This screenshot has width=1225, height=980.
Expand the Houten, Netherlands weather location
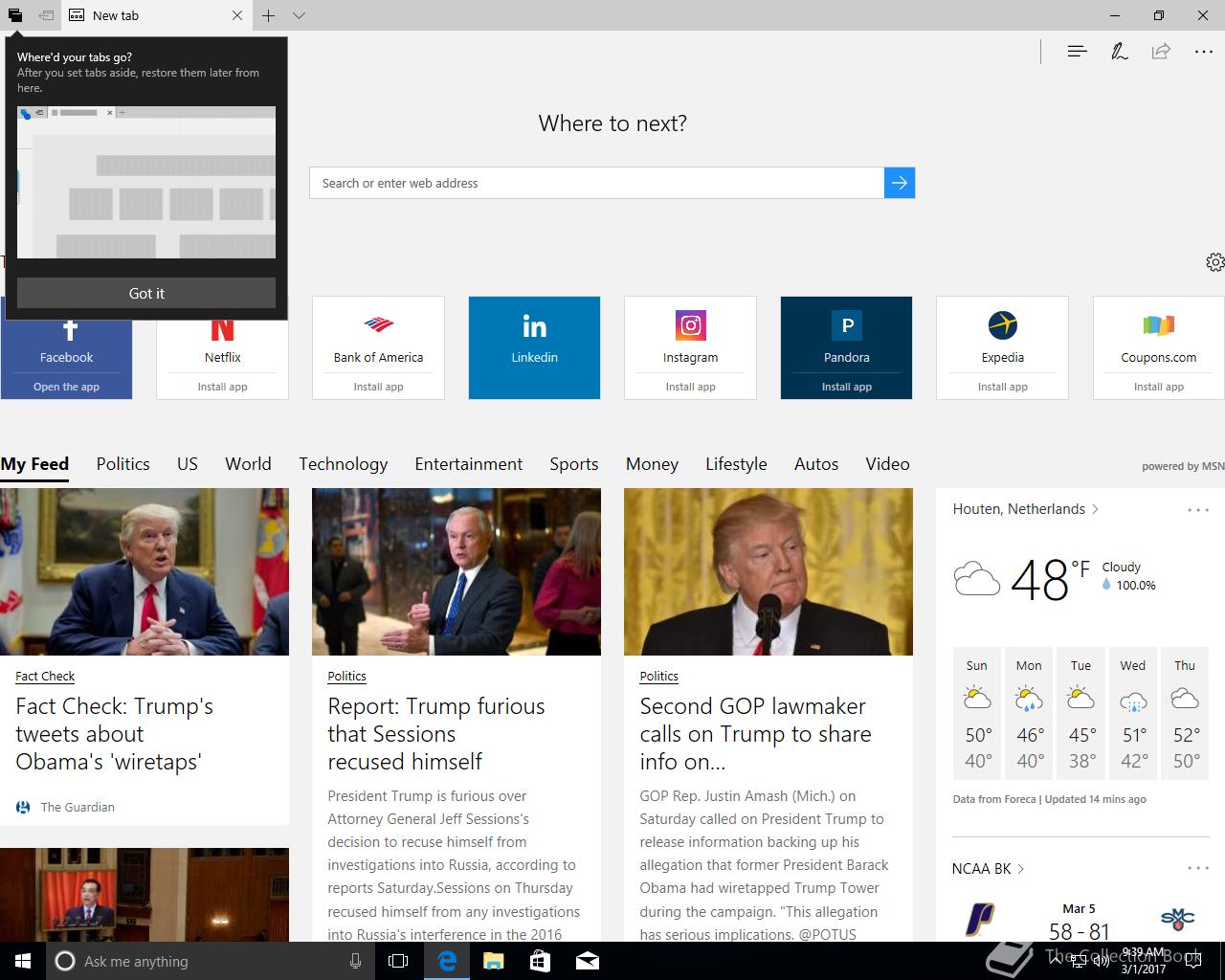tap(1025, 509)
